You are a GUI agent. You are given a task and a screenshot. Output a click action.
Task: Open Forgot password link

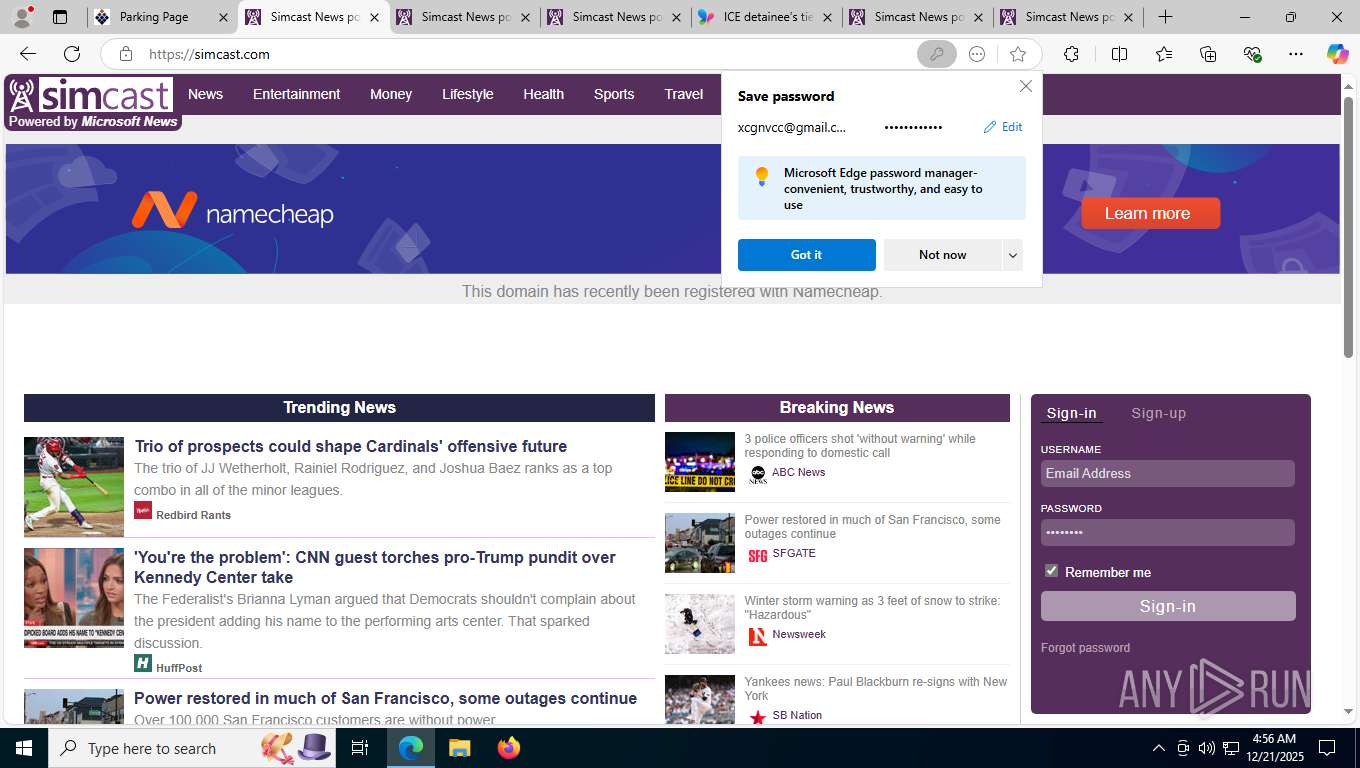1085,648
